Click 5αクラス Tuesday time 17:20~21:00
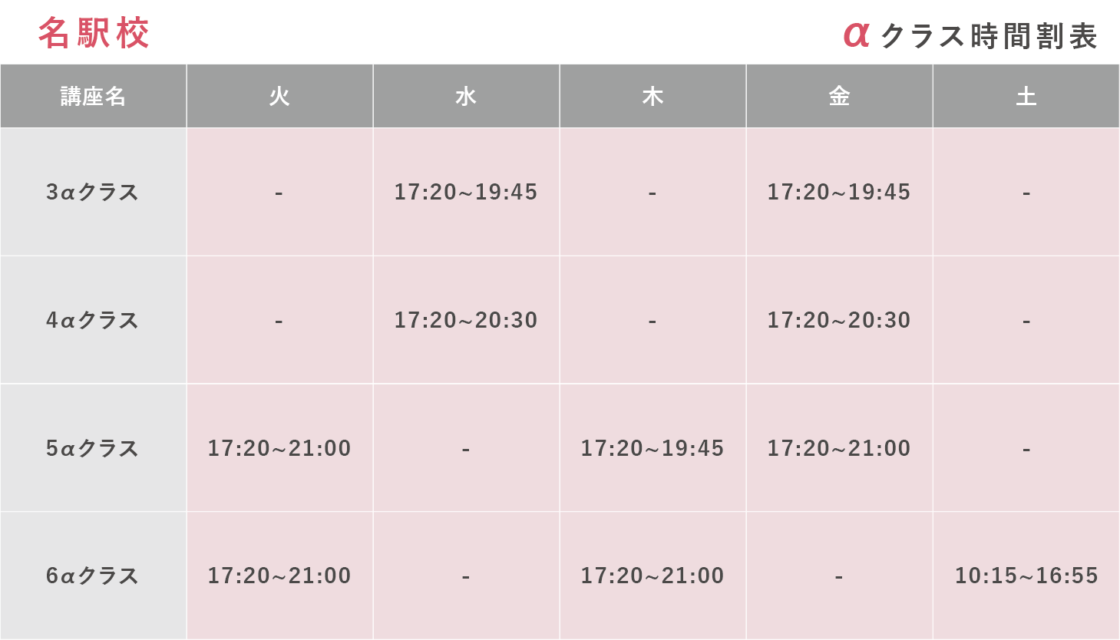Screen dimensions: 1120x640 (279, 449)
